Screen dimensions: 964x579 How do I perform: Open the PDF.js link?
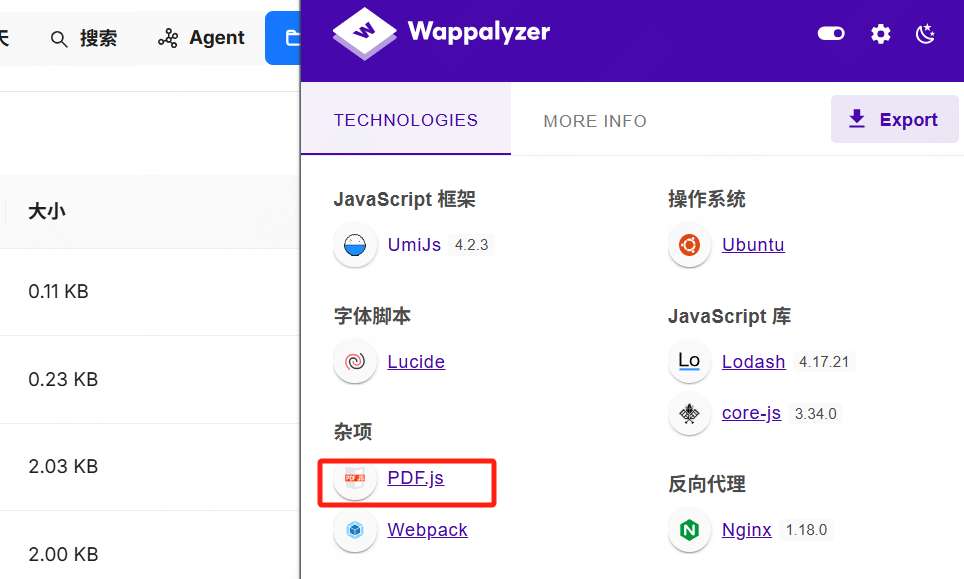pos(416,478)
